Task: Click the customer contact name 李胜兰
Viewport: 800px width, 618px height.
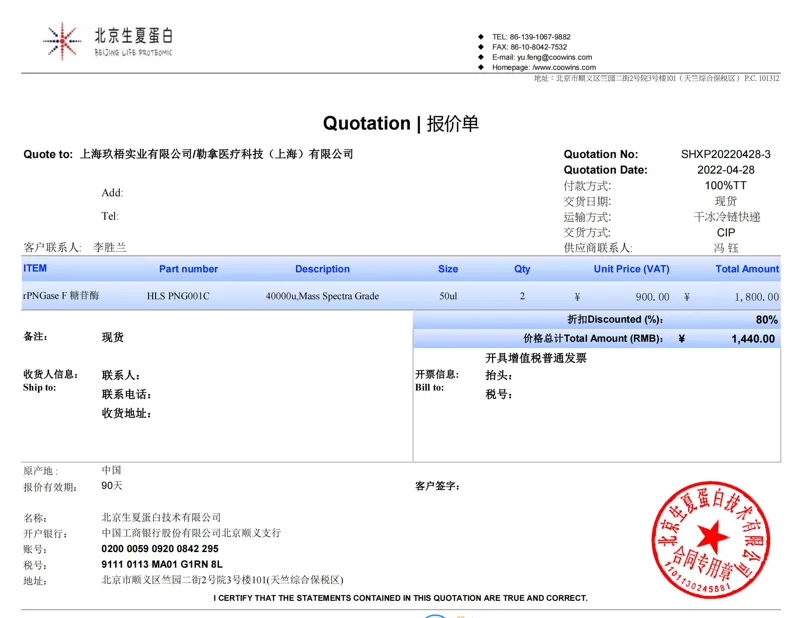Action: point(109,248)
